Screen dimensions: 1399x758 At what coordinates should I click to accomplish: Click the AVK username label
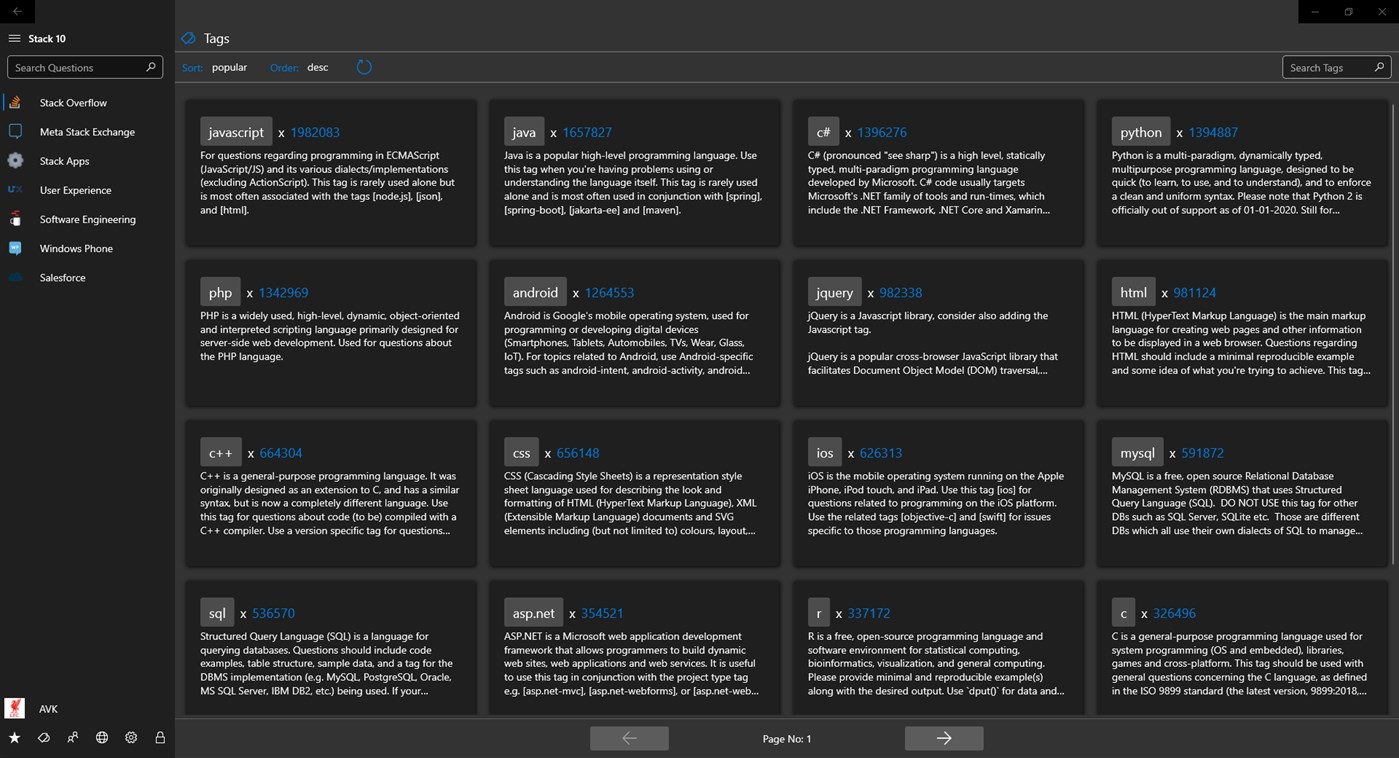pos(48,708)
